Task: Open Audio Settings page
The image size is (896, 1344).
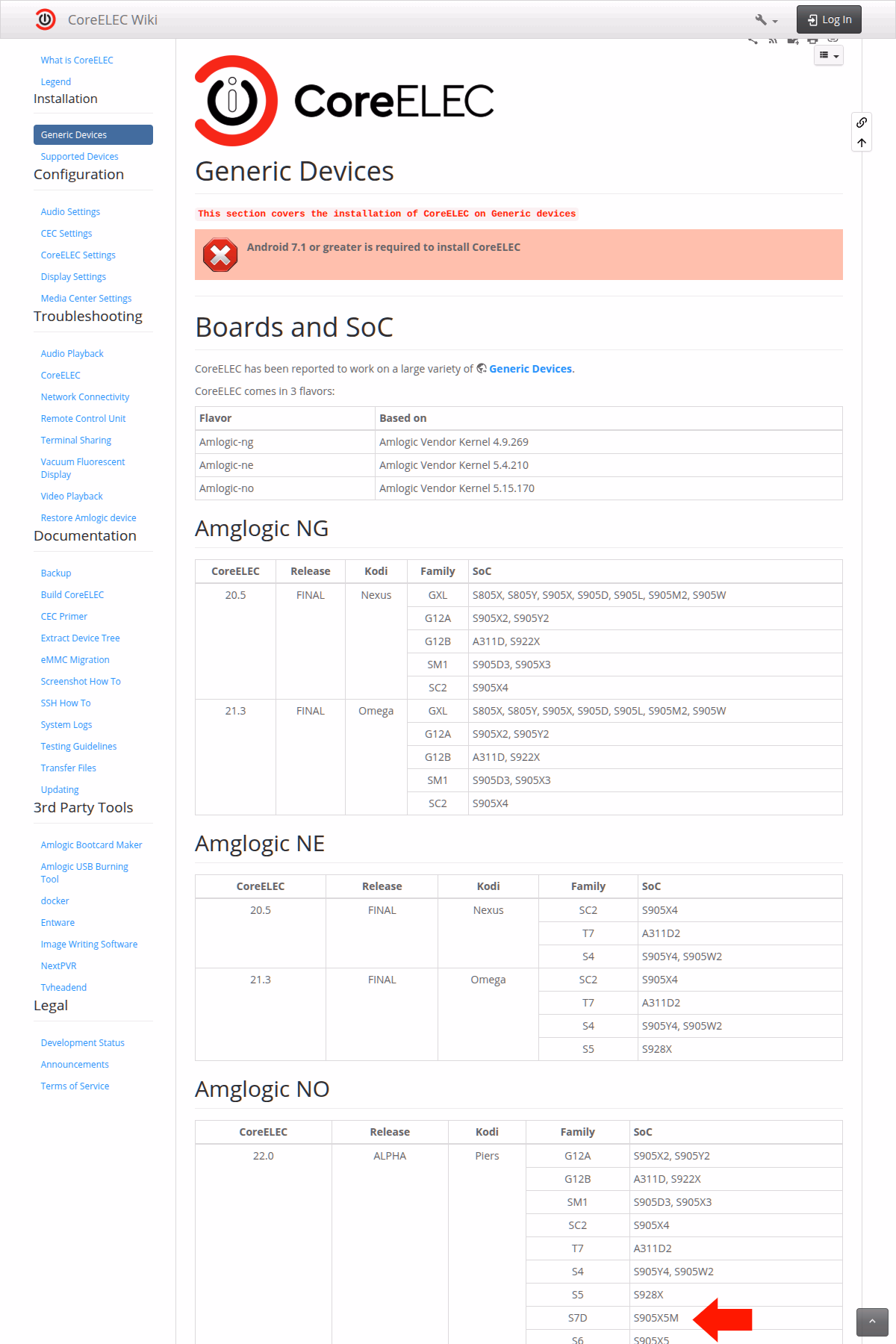Action: pos(70,212)
